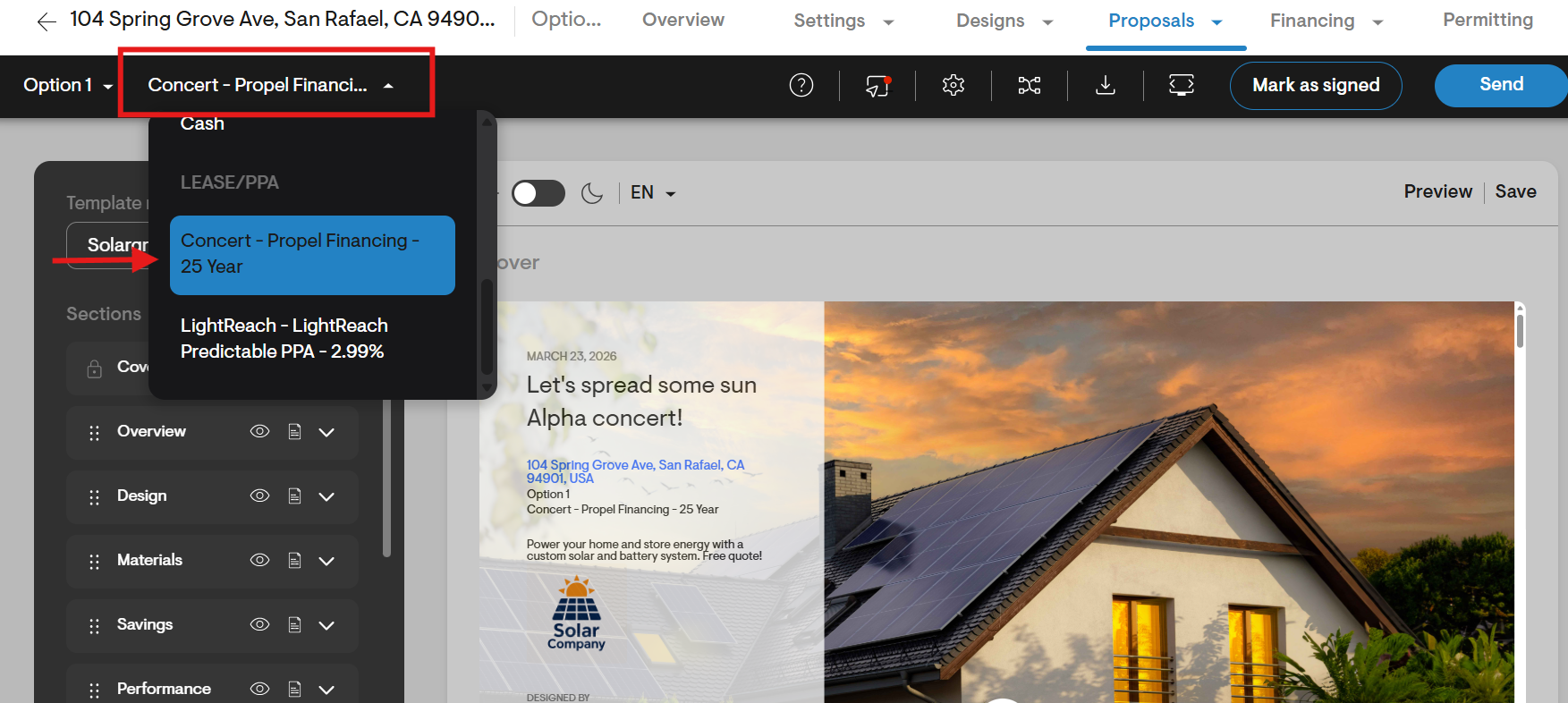
Task: Click the financing dropdown list scrollbar thumb
Action: 487,326
